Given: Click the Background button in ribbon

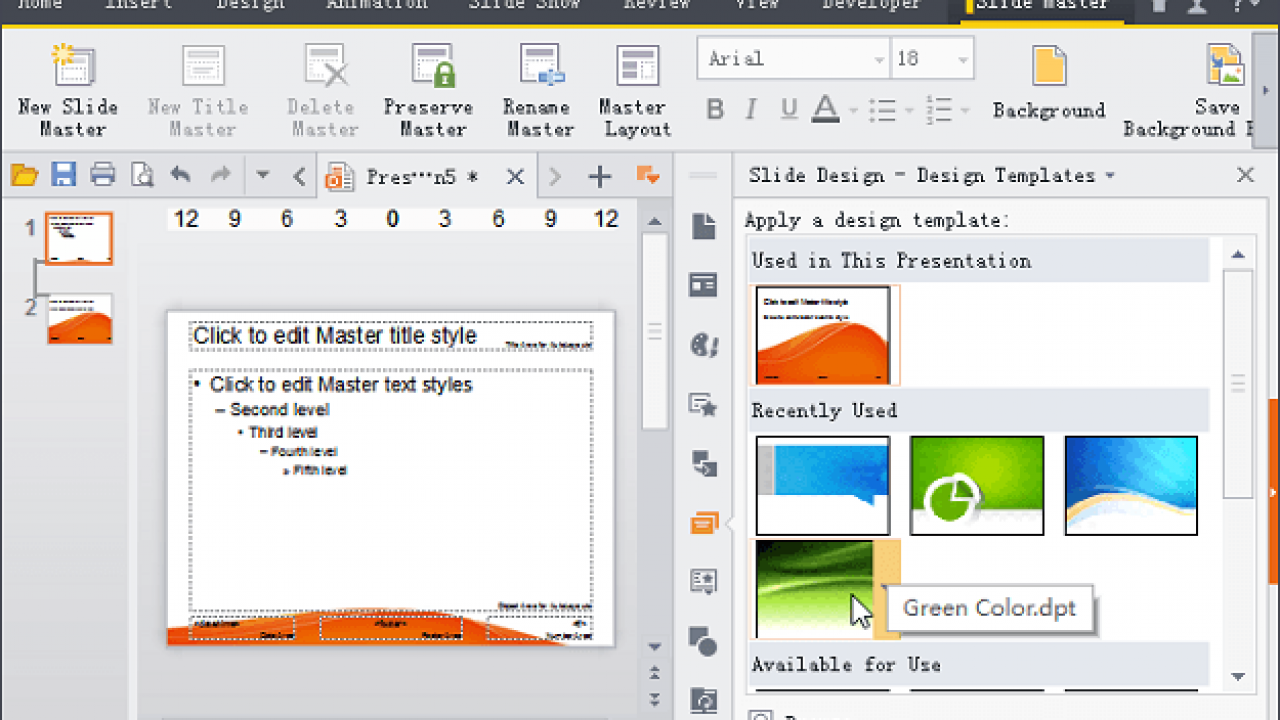Looking at the screenshot, I should tap(1049, 84).
